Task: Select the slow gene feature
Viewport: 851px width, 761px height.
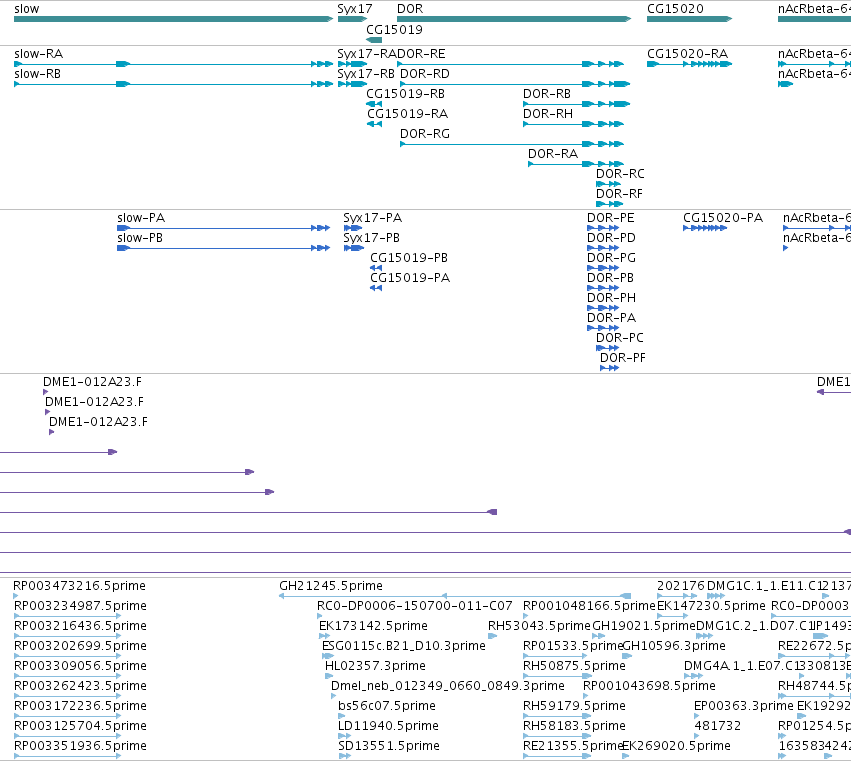Action: 173,19
